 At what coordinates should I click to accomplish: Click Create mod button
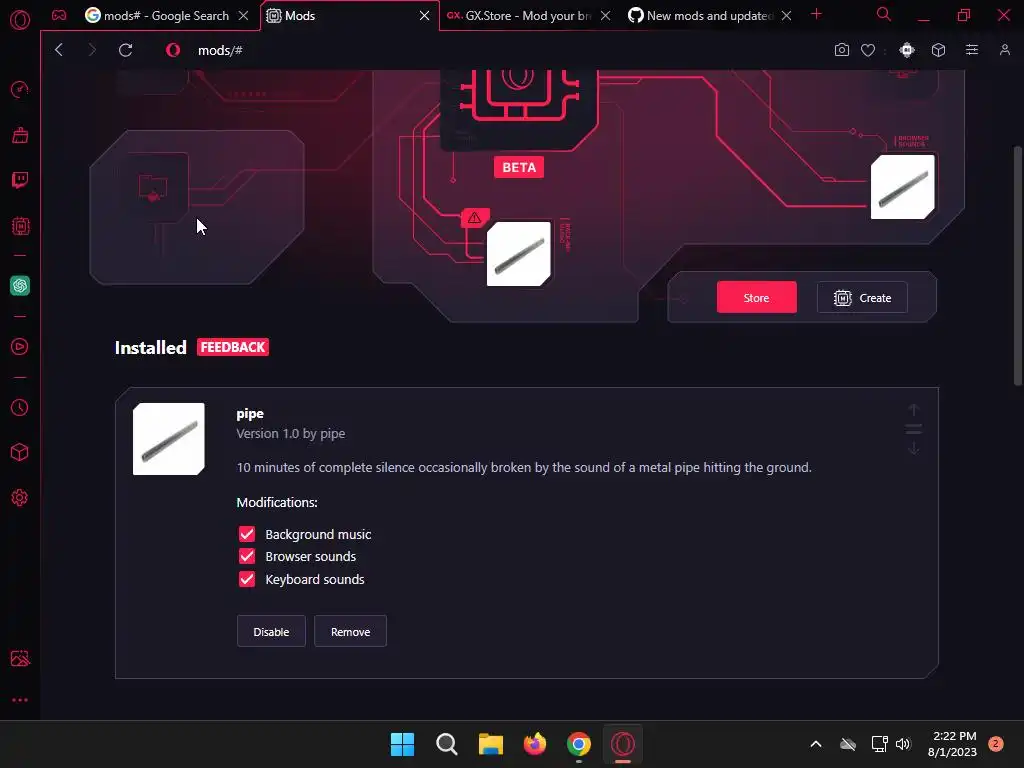(x=862, y=298)
